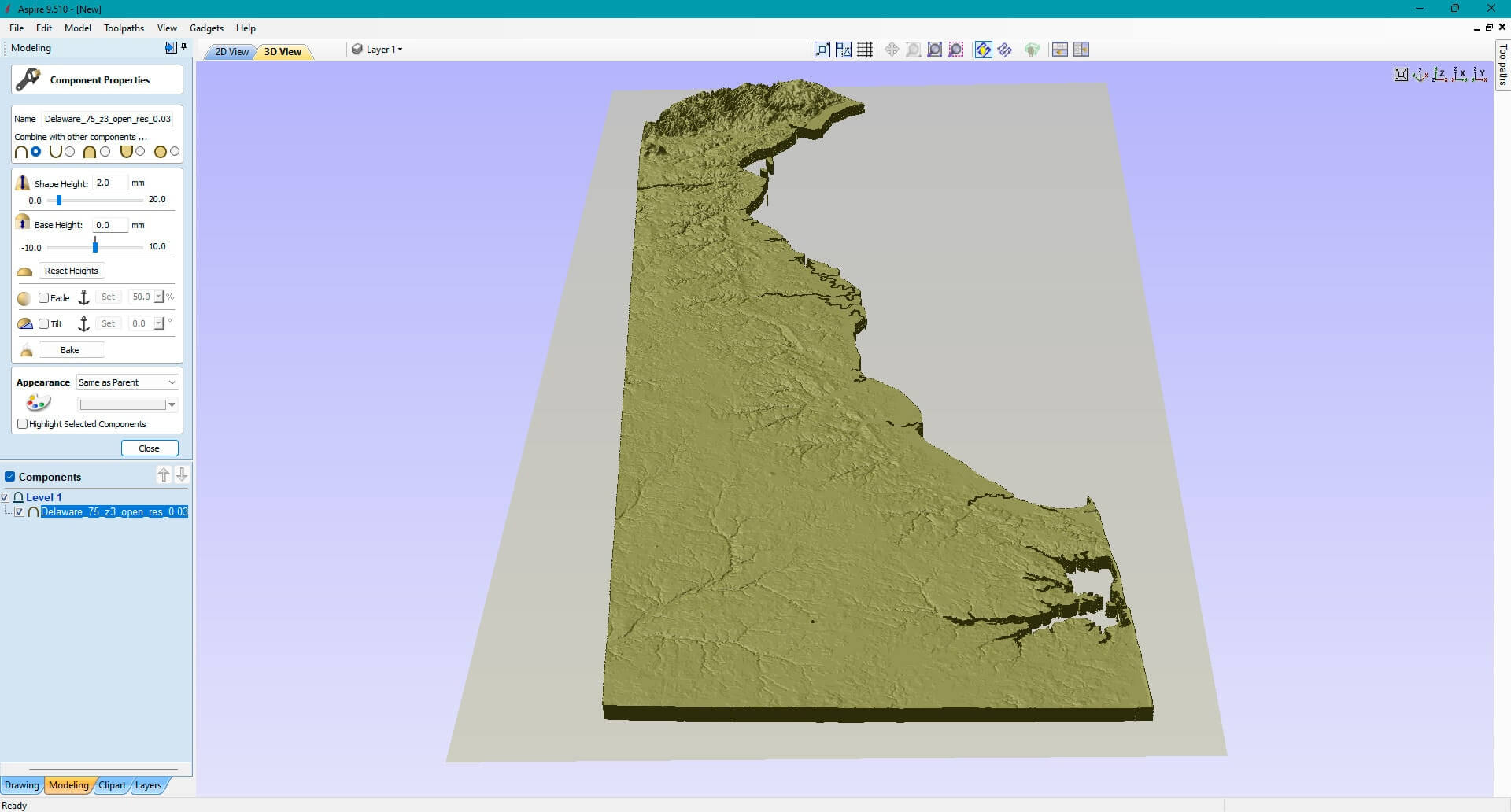
Task: Open the Appearance Same as Parent dropdown
Action: point(127,382)
